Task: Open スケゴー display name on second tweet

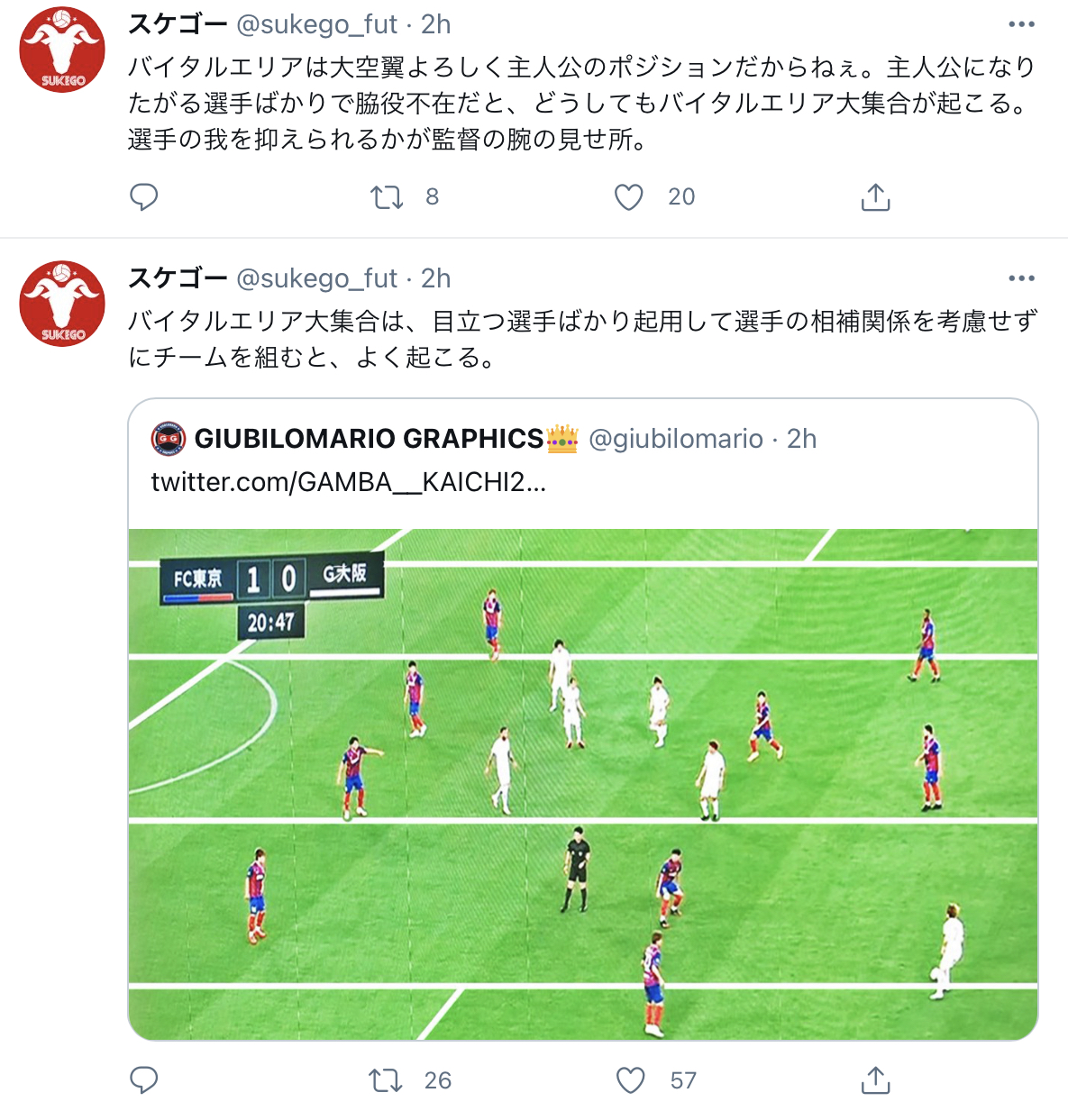Action: click(x=178, y=278)
